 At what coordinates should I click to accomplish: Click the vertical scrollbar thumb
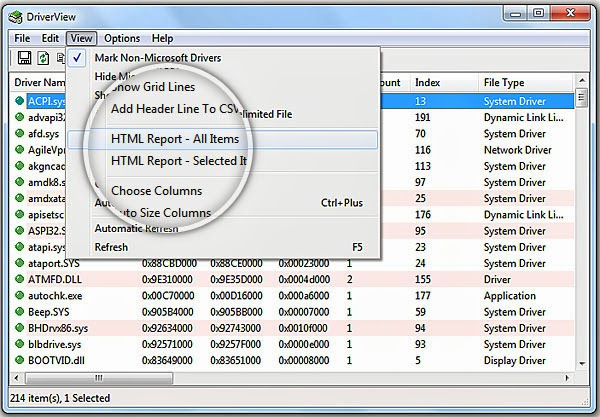point(582,98)
